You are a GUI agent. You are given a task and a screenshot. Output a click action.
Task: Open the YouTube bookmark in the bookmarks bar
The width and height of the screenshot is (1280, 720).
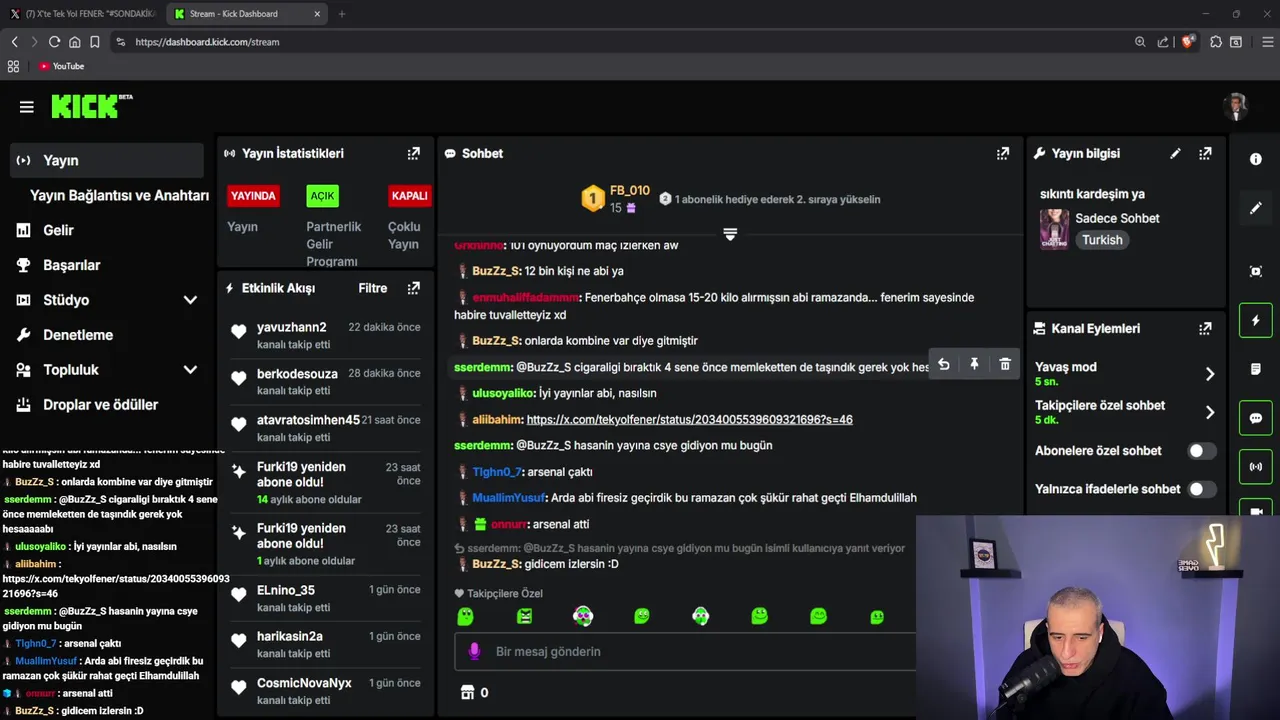pos(62,66)
